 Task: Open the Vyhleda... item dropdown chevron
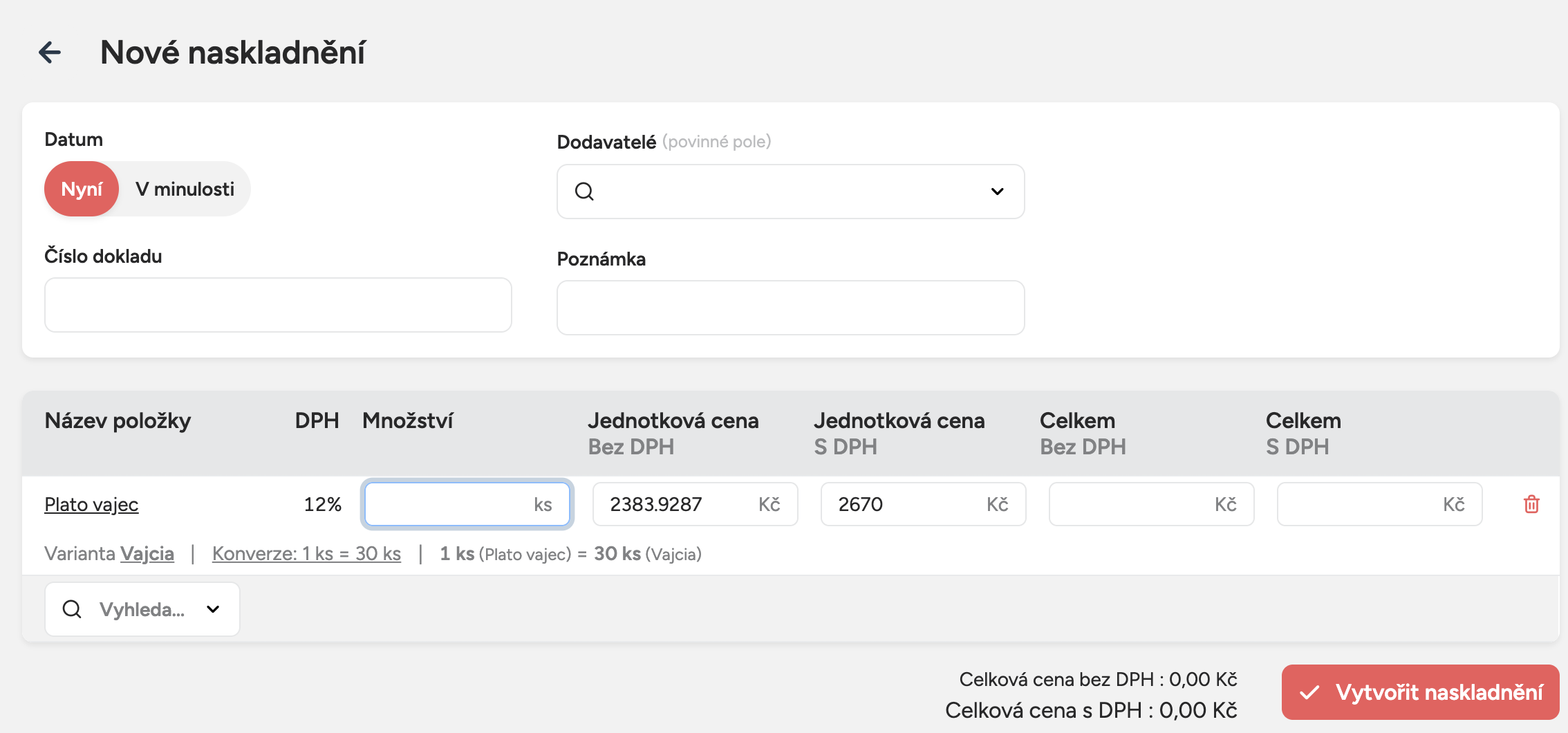tap(213, 609)
